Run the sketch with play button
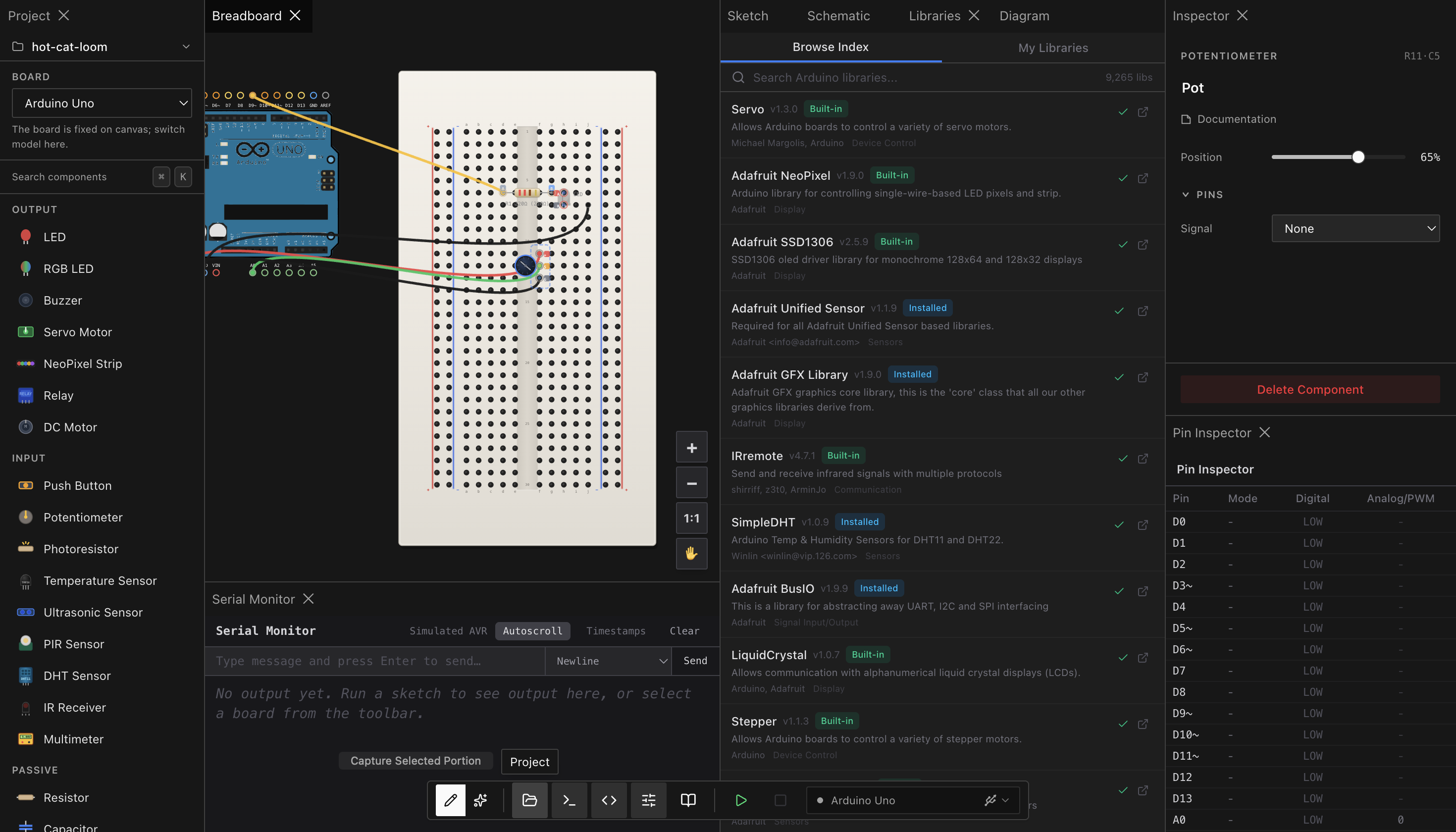 tap(741, 800)
